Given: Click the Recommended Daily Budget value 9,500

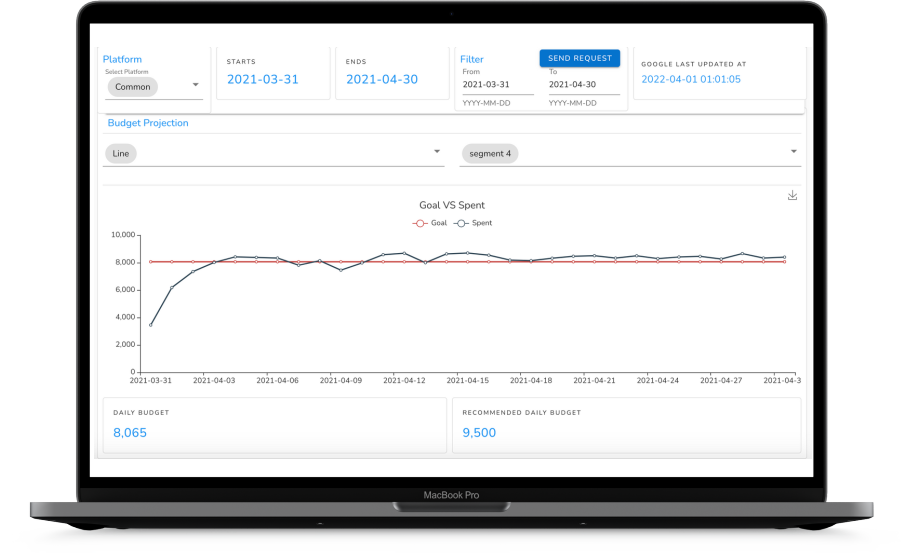Looking at the screenshot, I should pos(479,433).
